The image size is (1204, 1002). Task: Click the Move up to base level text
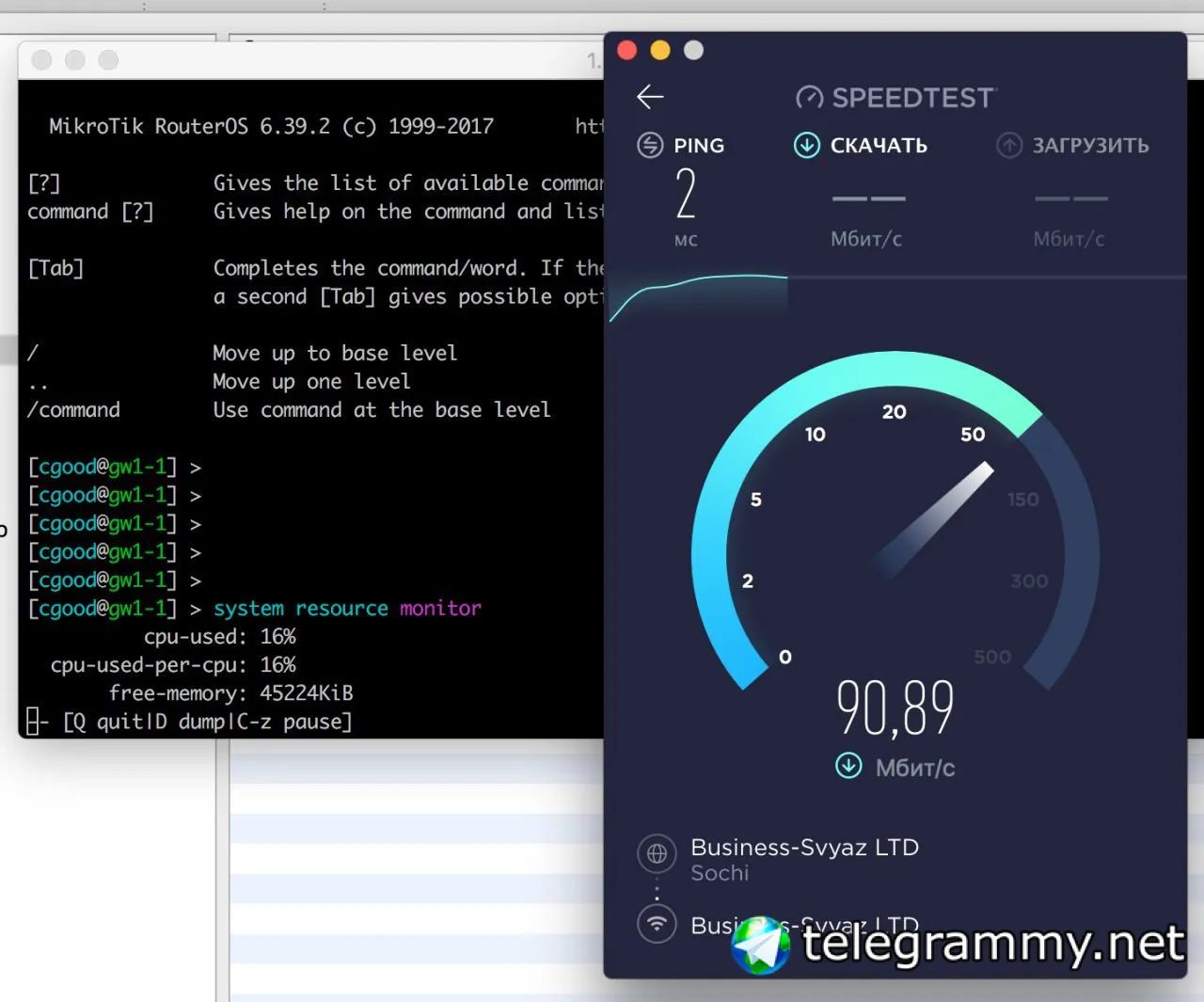coord(335,353)
